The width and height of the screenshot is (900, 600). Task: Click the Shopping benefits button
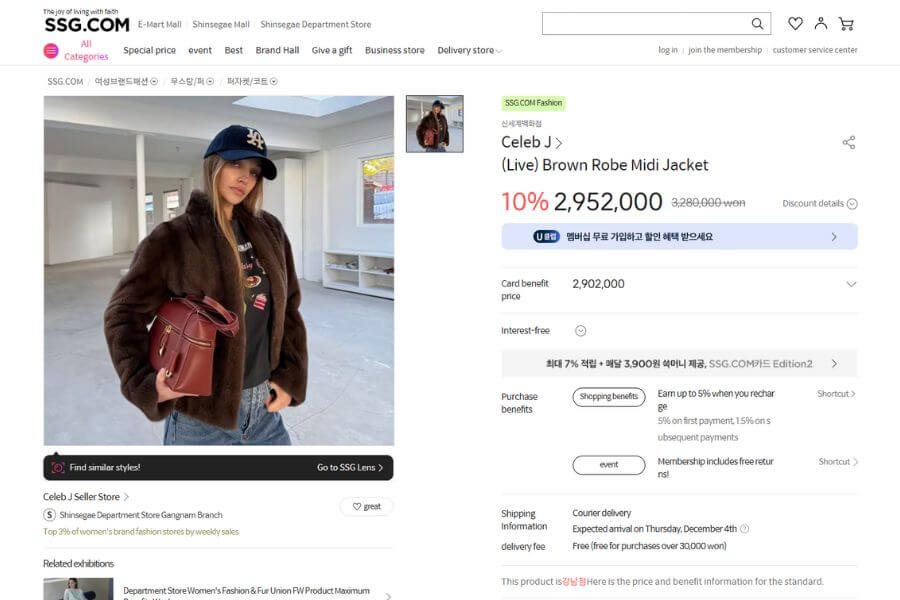coord(609,397)
